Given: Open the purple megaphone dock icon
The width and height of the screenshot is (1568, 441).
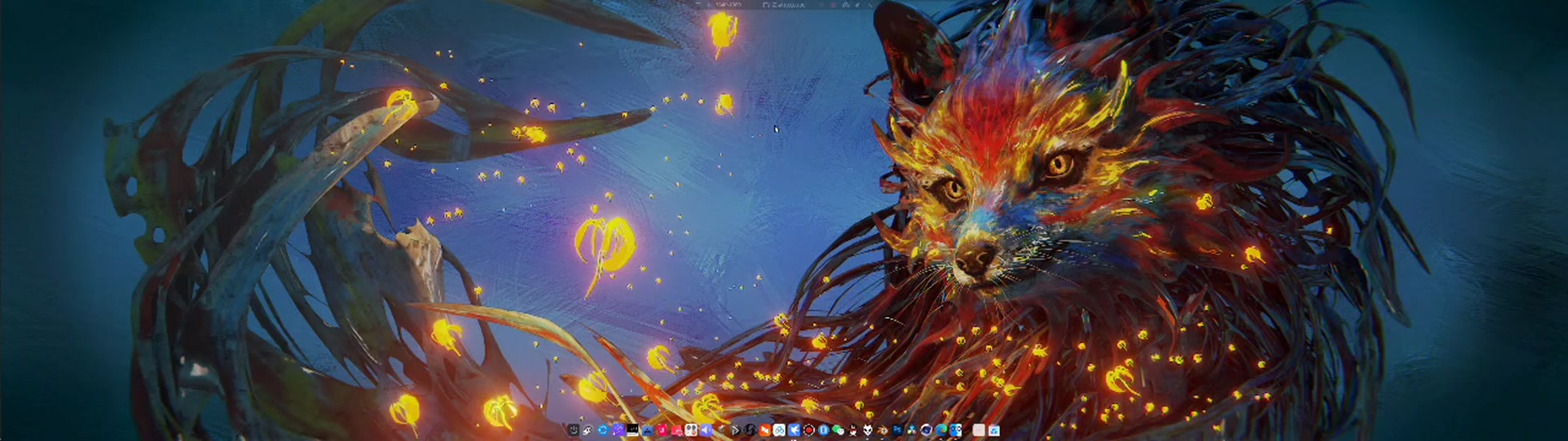Looking at the screenshot, I should click(x=707, y=430).
